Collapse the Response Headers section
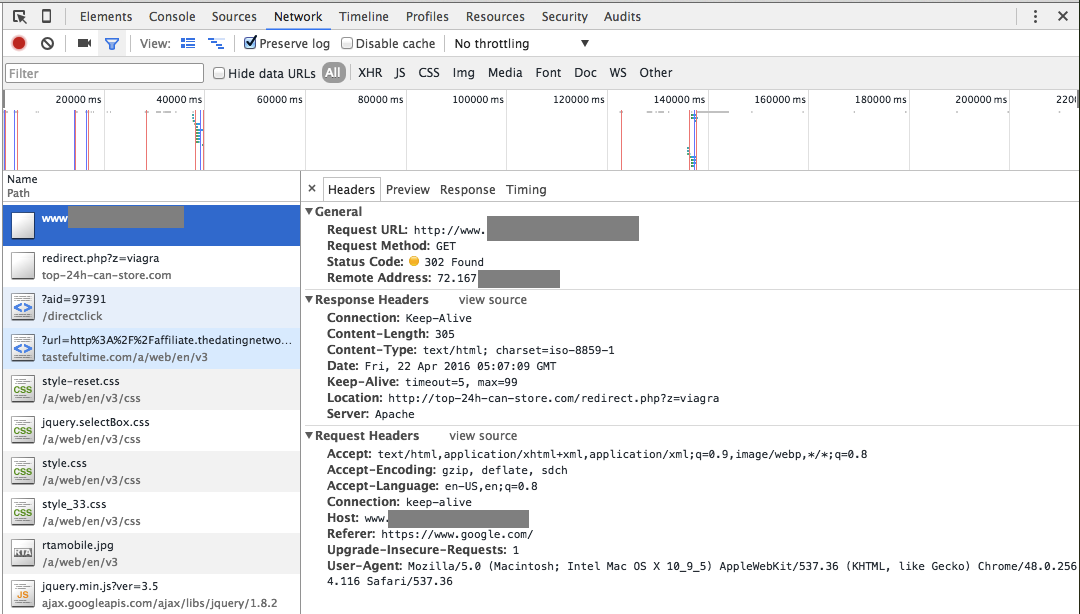The image size is (1080, 614). [x=310, y=300]
